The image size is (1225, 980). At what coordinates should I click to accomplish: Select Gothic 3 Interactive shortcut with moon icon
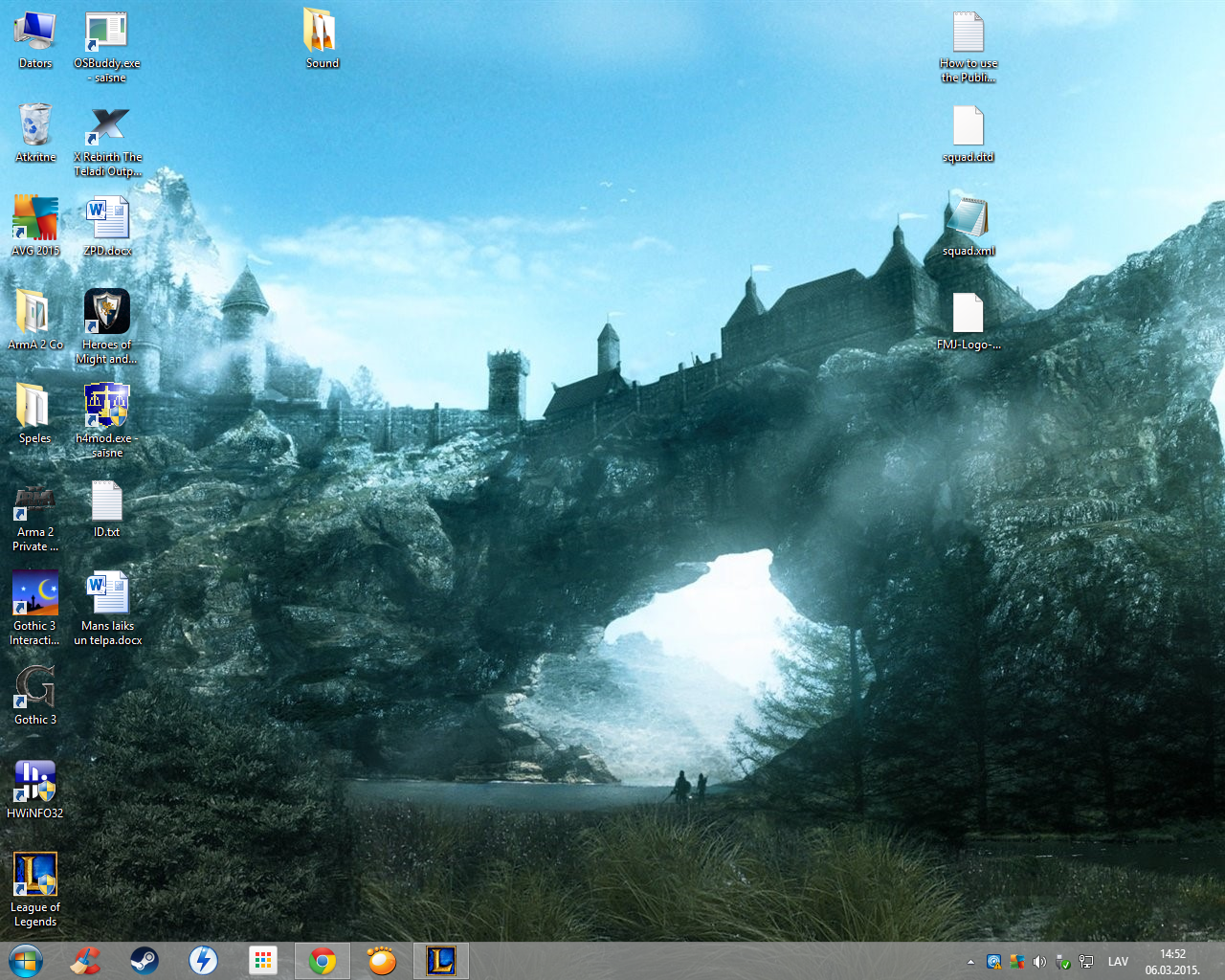pyautogui.click(x=35, y=609)
